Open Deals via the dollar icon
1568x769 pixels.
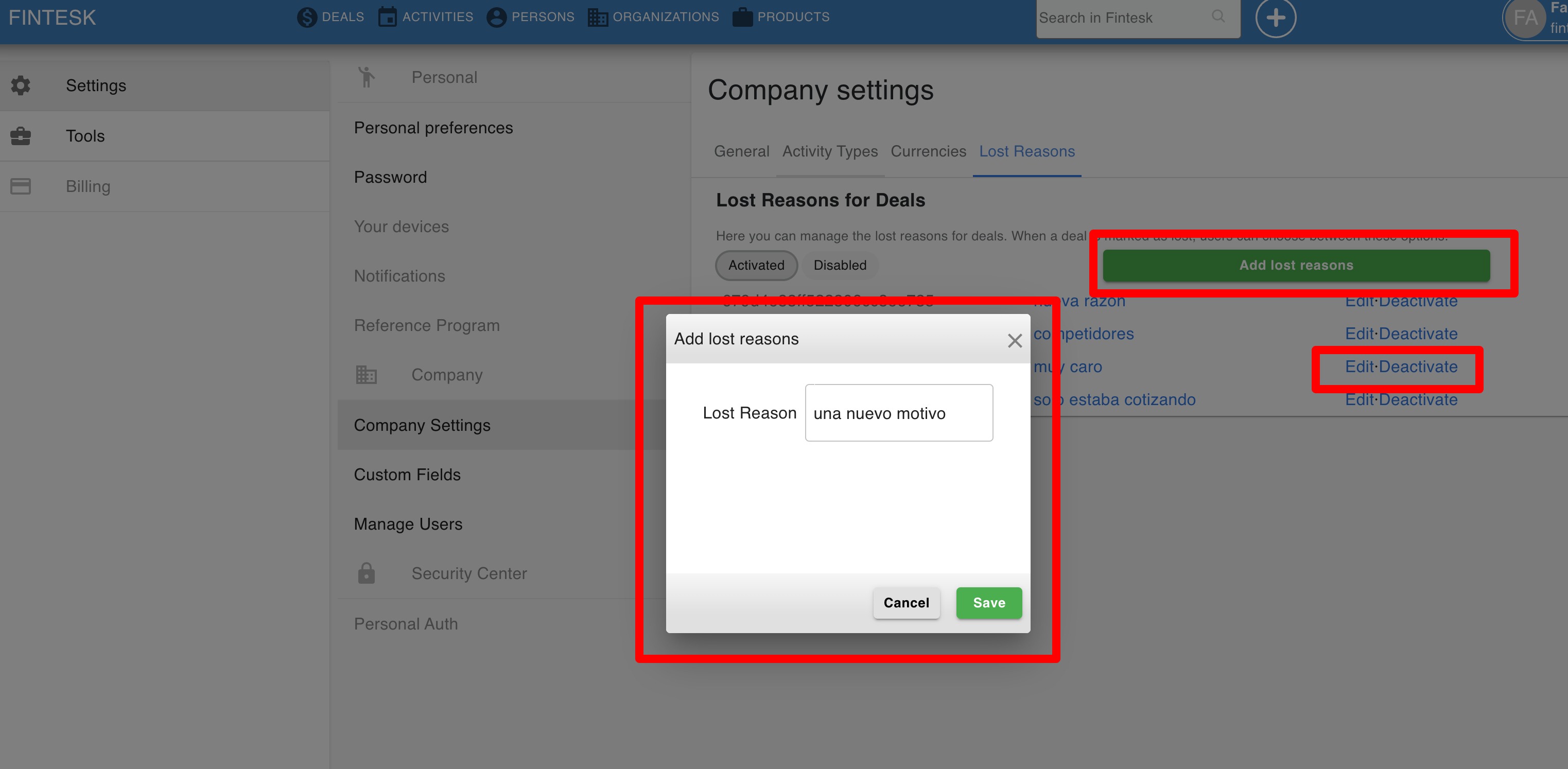307,17
